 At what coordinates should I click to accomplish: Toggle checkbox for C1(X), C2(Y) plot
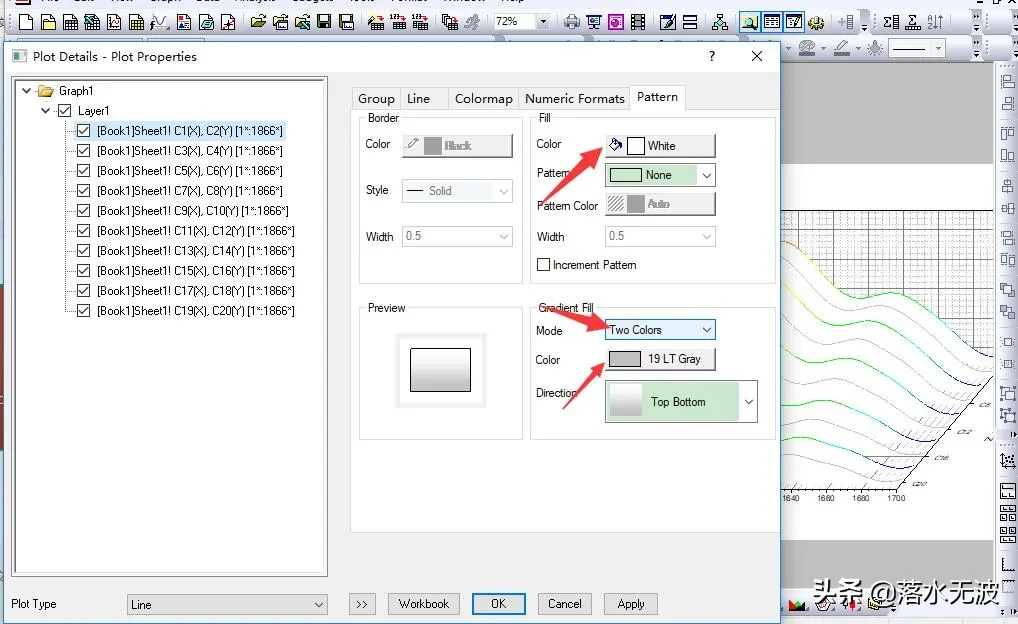coord(83,131)
